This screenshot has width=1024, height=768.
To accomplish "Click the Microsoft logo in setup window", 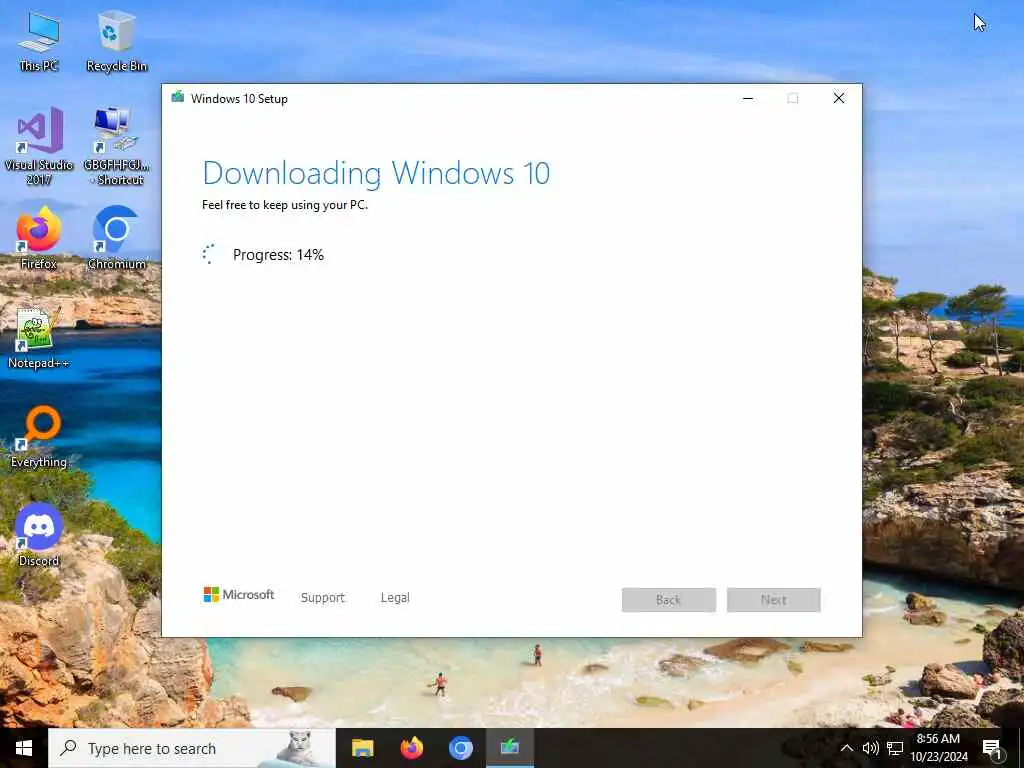I will click(239, 595).
